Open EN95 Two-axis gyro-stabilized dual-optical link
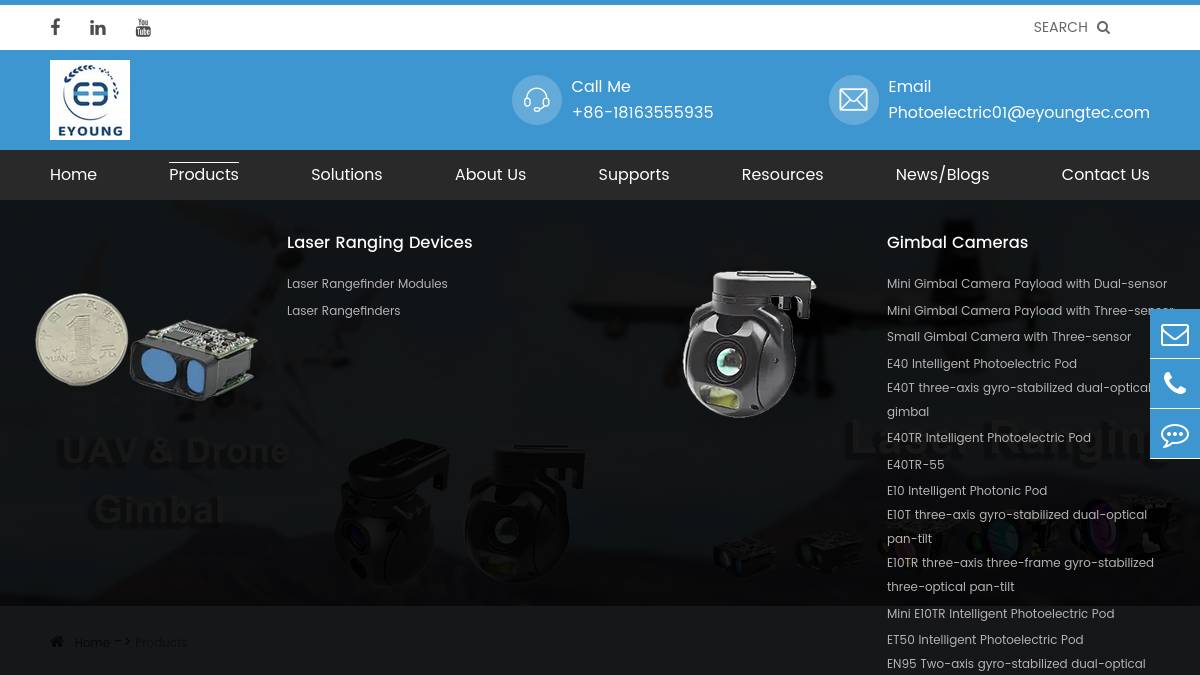Screen dimensions: 1200x675 [x=1016, y=664]
